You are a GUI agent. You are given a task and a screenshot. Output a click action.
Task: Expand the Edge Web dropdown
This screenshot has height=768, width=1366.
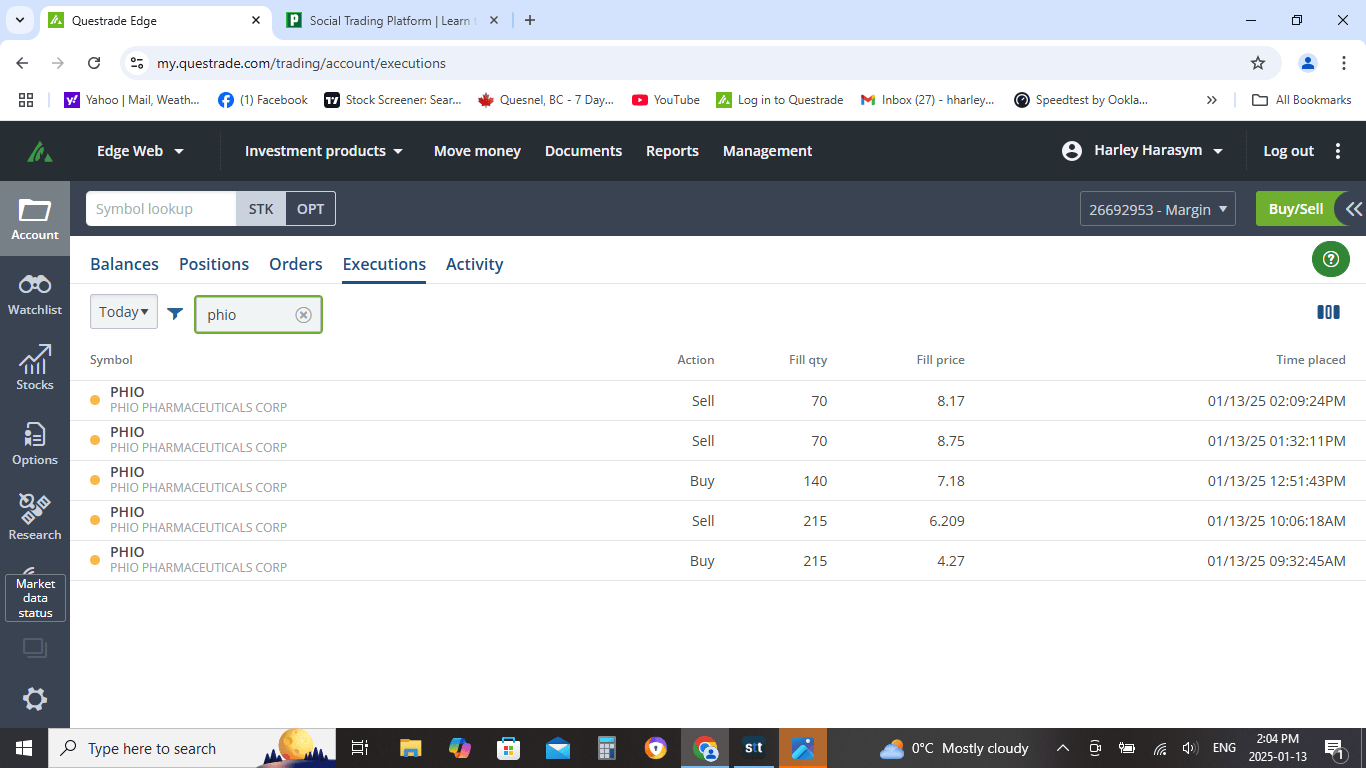pos(140,151)
